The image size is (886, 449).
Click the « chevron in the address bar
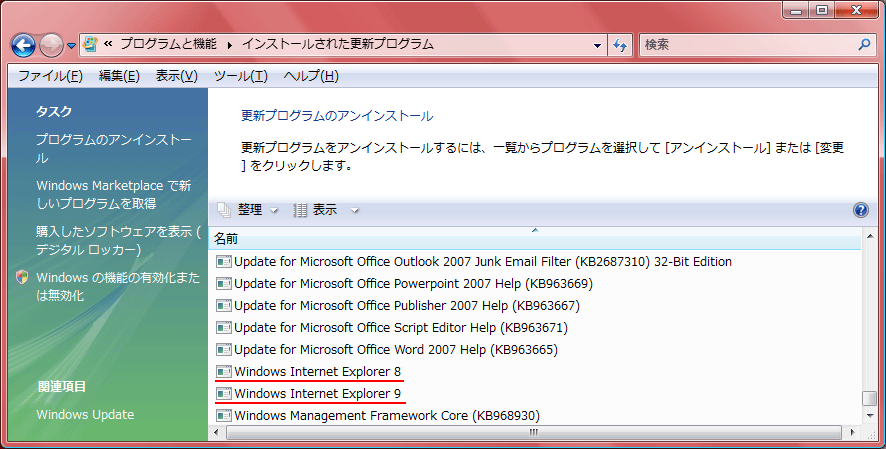point(108,43)
